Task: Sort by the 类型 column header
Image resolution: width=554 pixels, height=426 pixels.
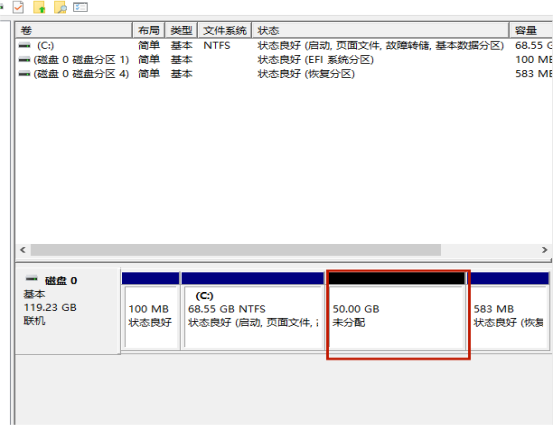Action: (181, 30)
